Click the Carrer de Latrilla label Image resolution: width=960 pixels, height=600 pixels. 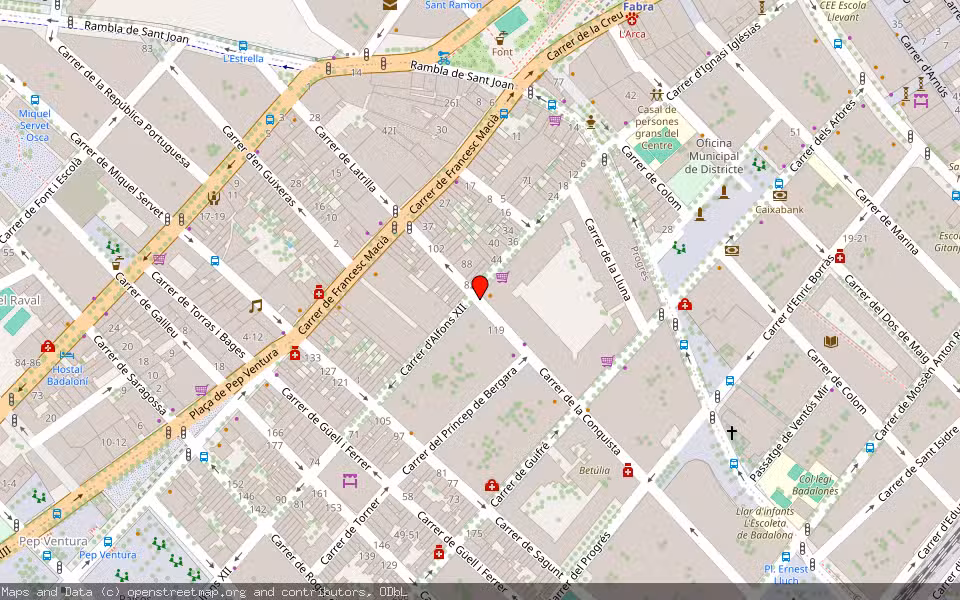click(x=345, y=159)
